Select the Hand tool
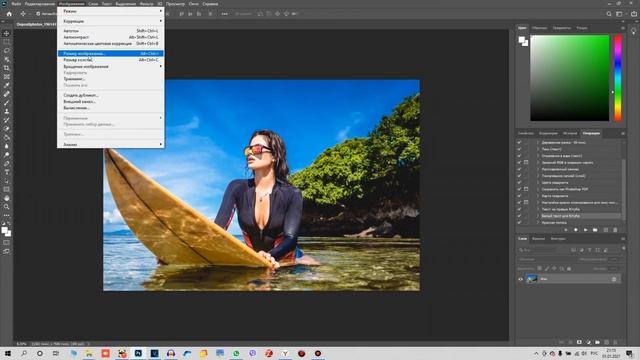 point(7,198)
